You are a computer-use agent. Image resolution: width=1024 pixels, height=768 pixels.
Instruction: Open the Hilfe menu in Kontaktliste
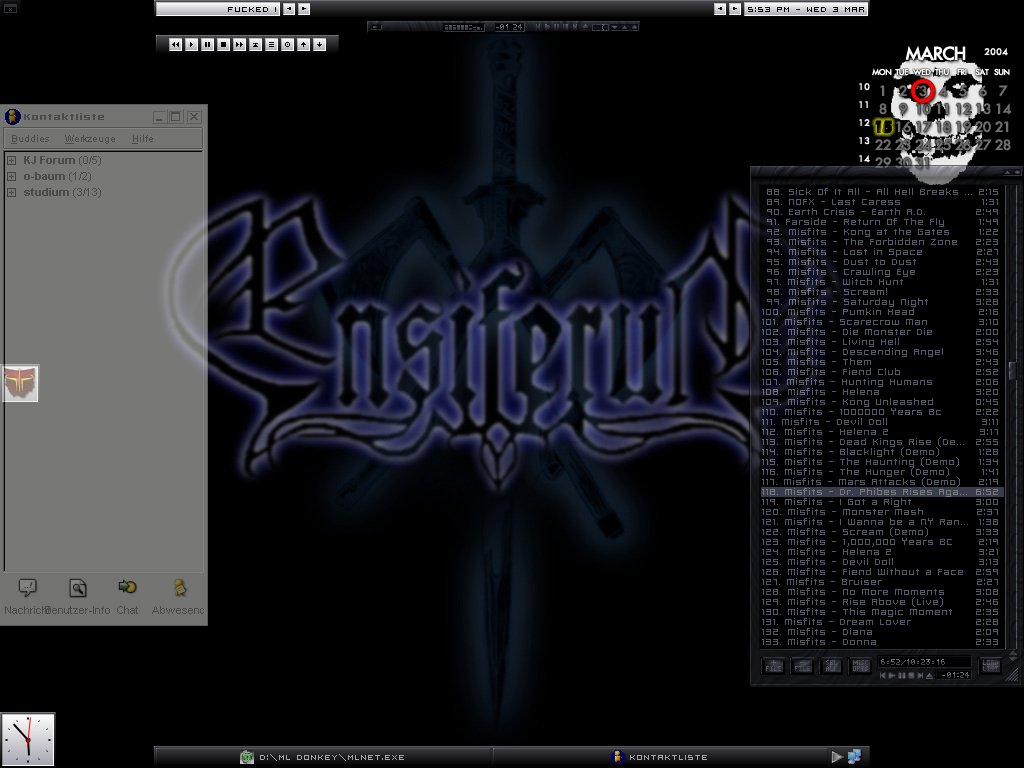[142, 138]
